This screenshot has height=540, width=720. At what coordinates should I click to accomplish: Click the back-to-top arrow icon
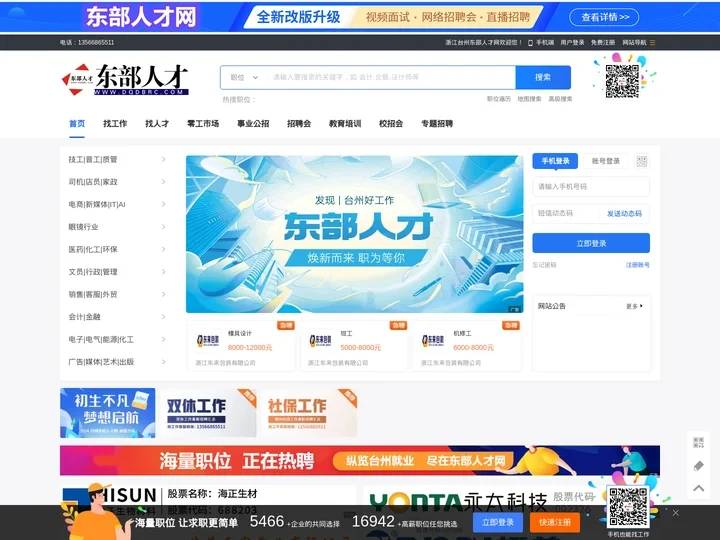698,488
